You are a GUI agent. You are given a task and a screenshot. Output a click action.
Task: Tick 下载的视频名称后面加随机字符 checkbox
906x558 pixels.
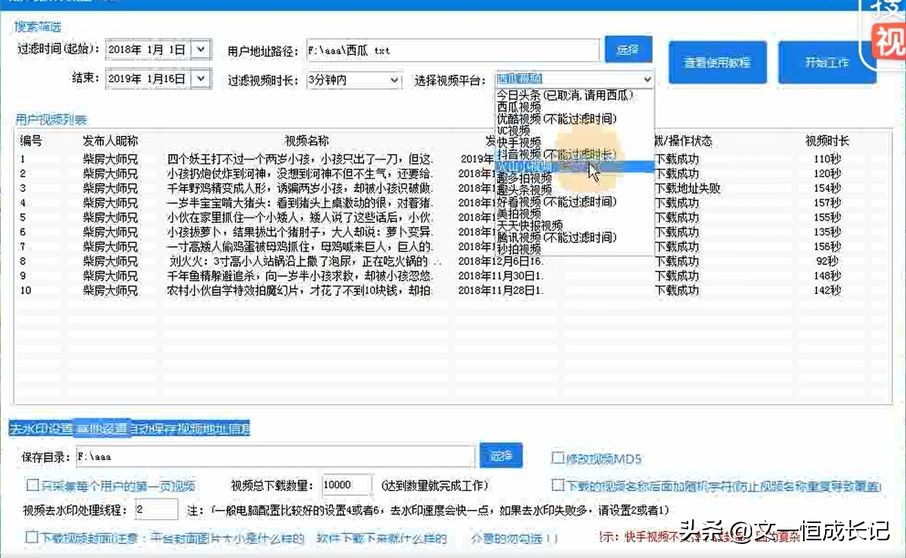558,485
